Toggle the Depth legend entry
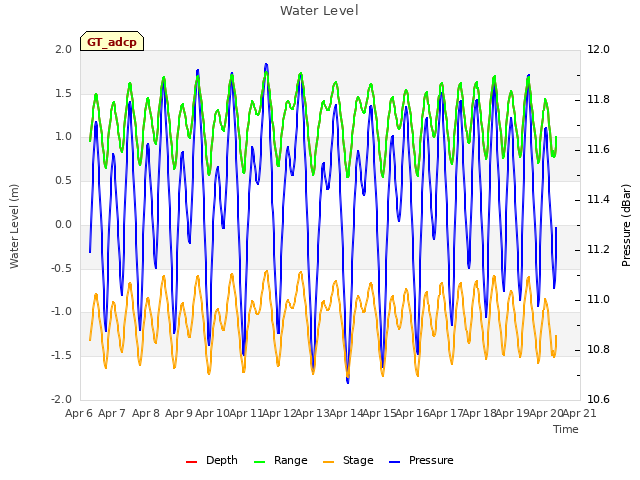 click(211, 460)
